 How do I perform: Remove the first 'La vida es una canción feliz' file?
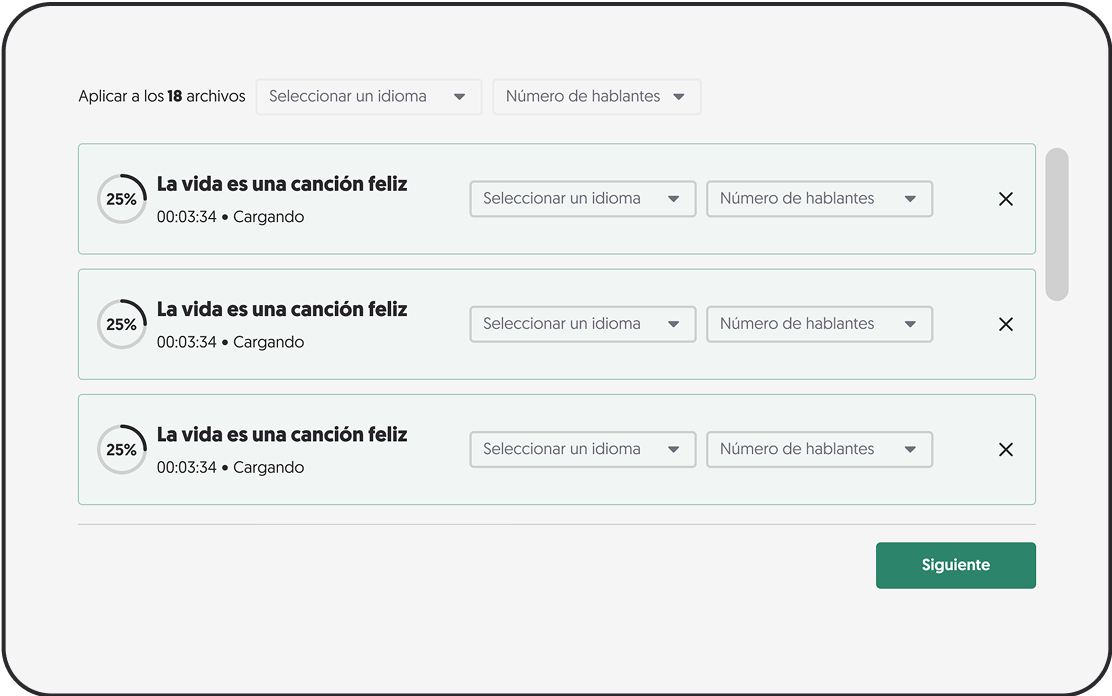pyautogui.click(x=1005, y=199)
